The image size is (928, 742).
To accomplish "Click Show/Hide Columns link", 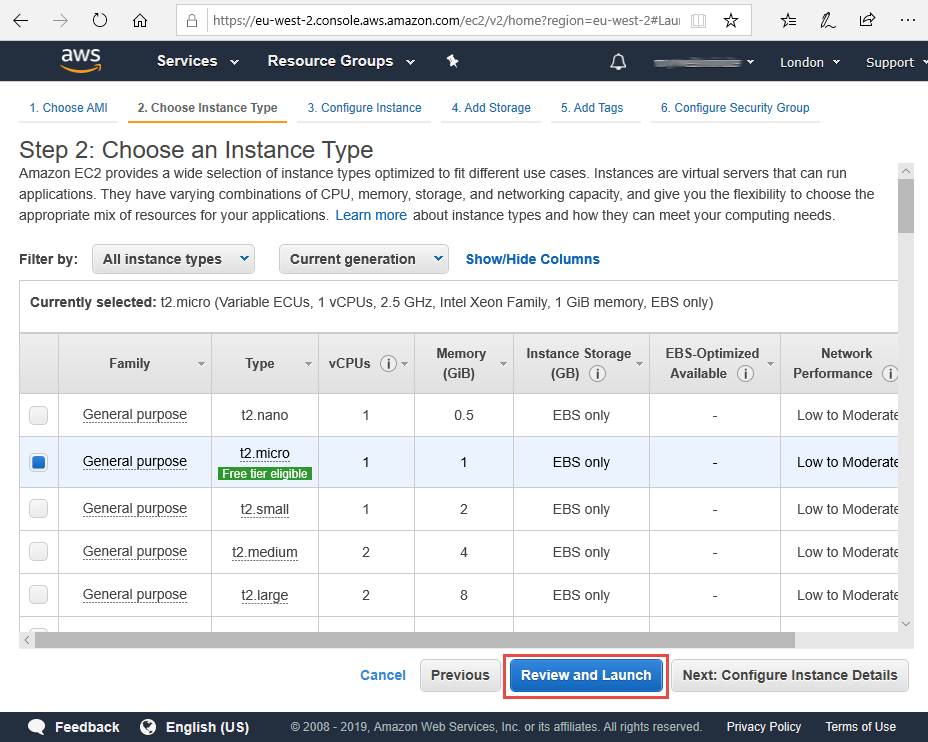I will [x=533, y=259].
